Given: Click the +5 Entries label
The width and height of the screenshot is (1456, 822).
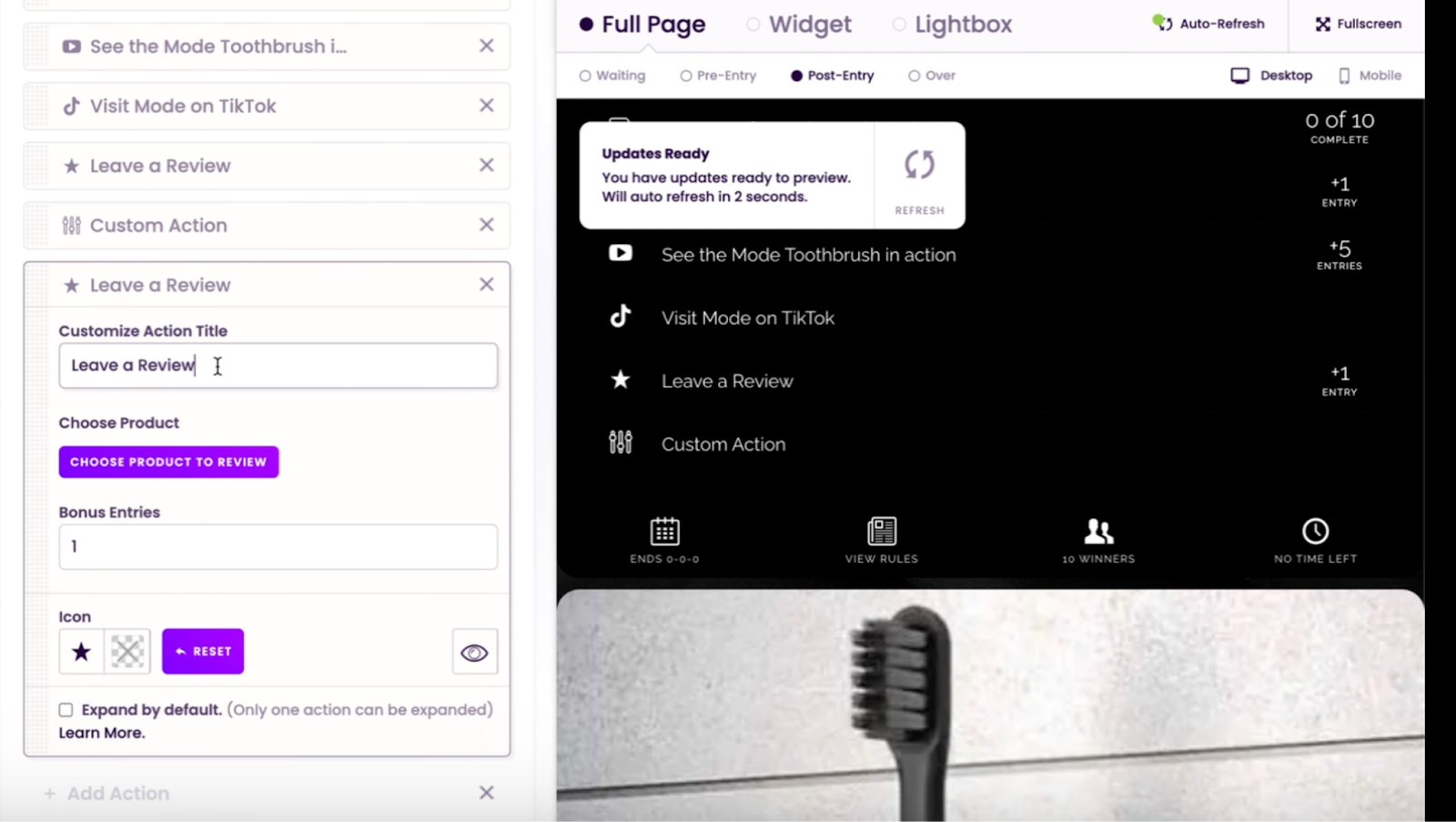Looking at the screenshot, I should coord(1340,255).
